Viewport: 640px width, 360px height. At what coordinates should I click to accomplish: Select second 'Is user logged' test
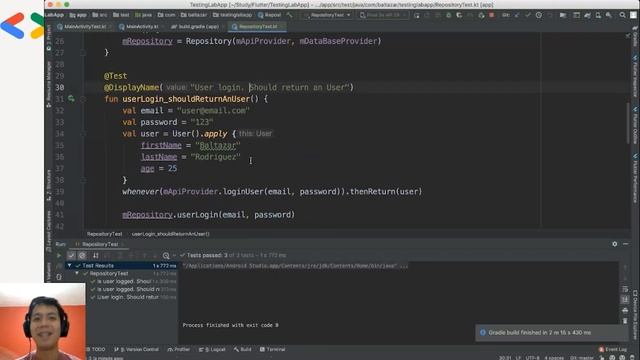[x=122, y=289]
